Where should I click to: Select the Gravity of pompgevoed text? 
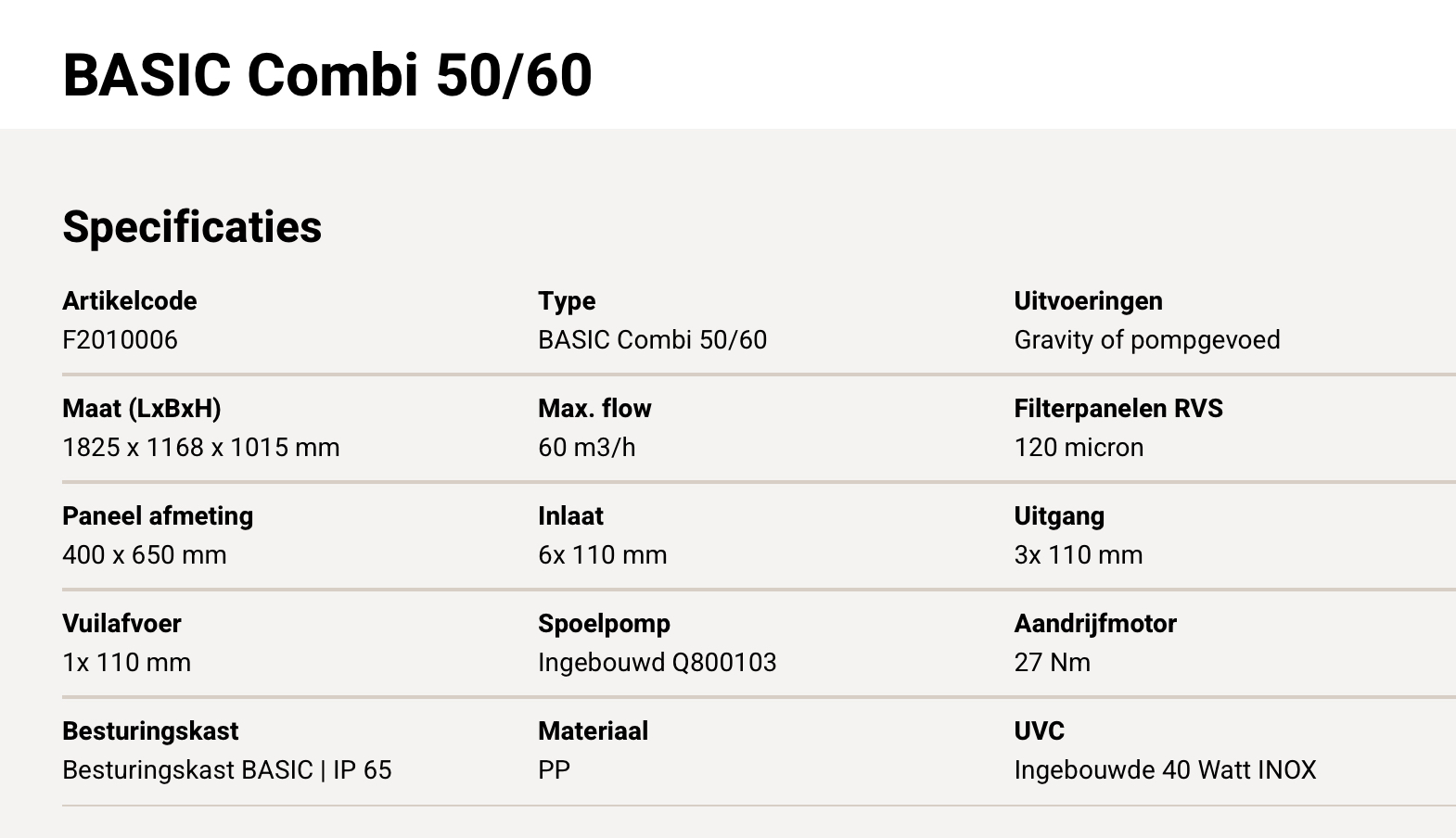[1146, 340]
